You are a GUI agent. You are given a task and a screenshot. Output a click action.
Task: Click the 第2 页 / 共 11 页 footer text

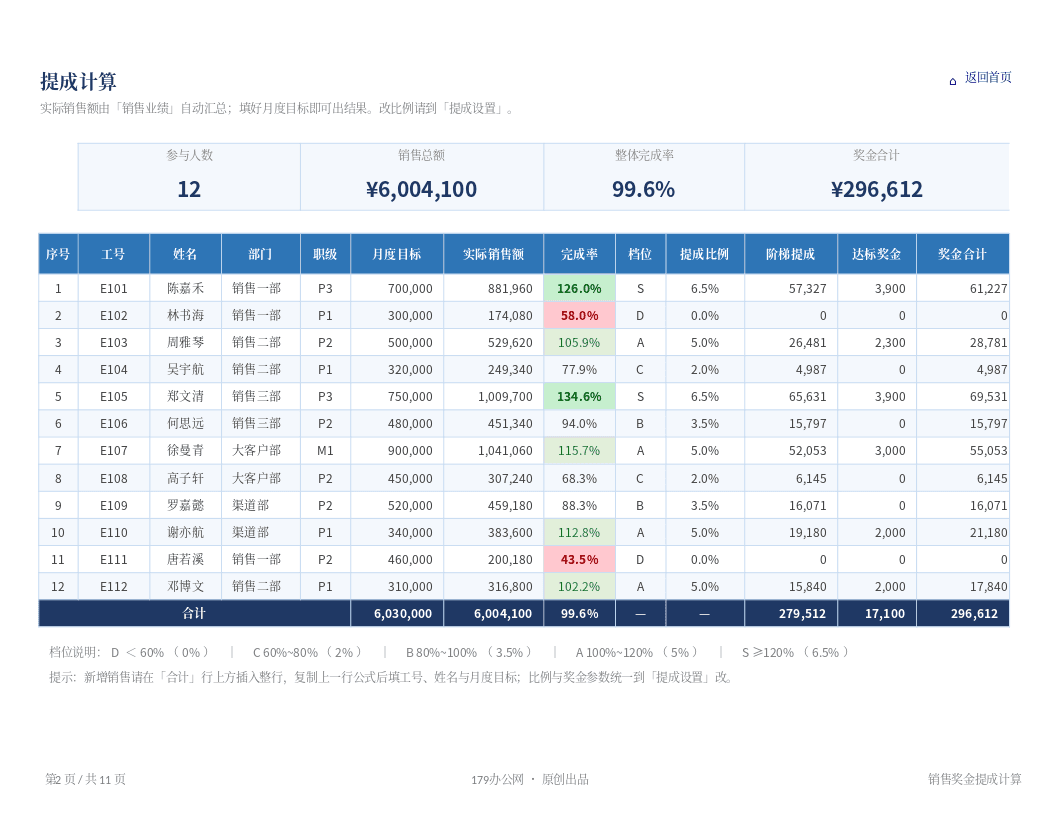point(86,779)
